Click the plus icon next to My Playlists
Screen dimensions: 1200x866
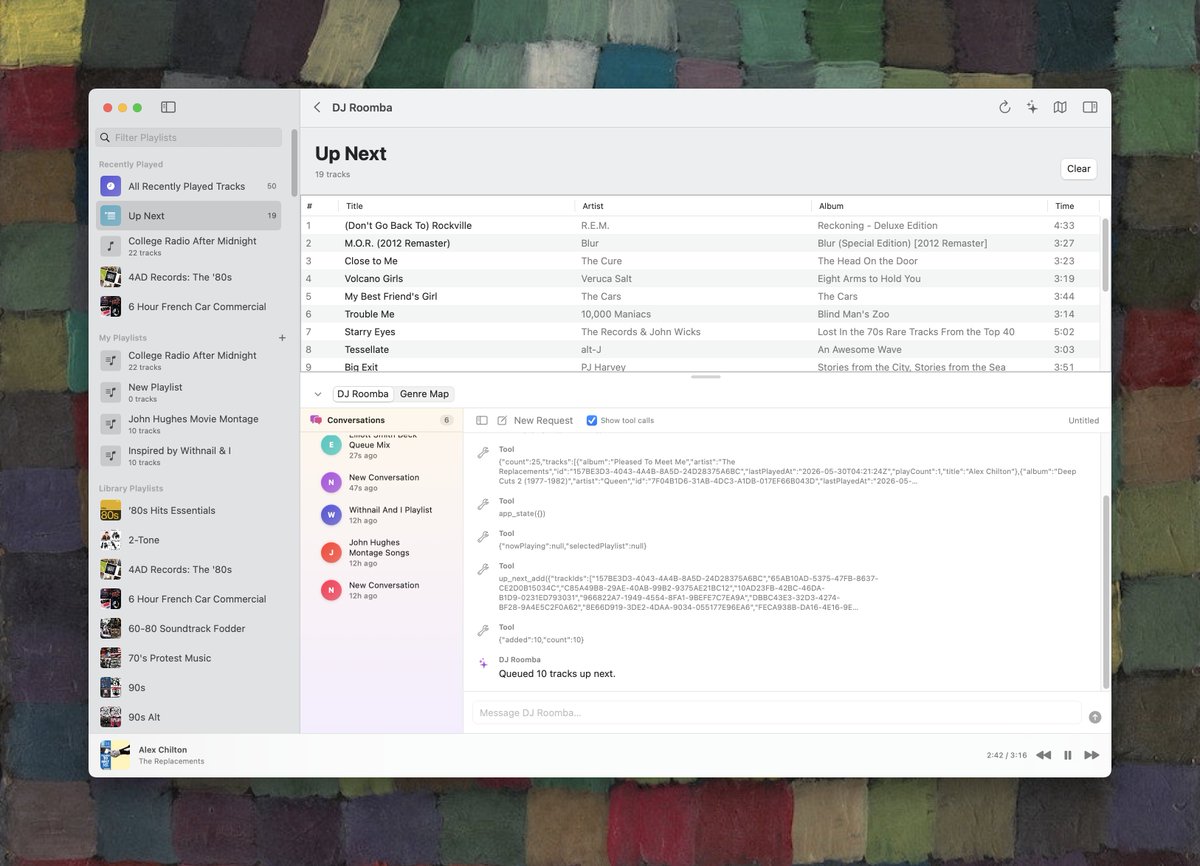(282, 338)
